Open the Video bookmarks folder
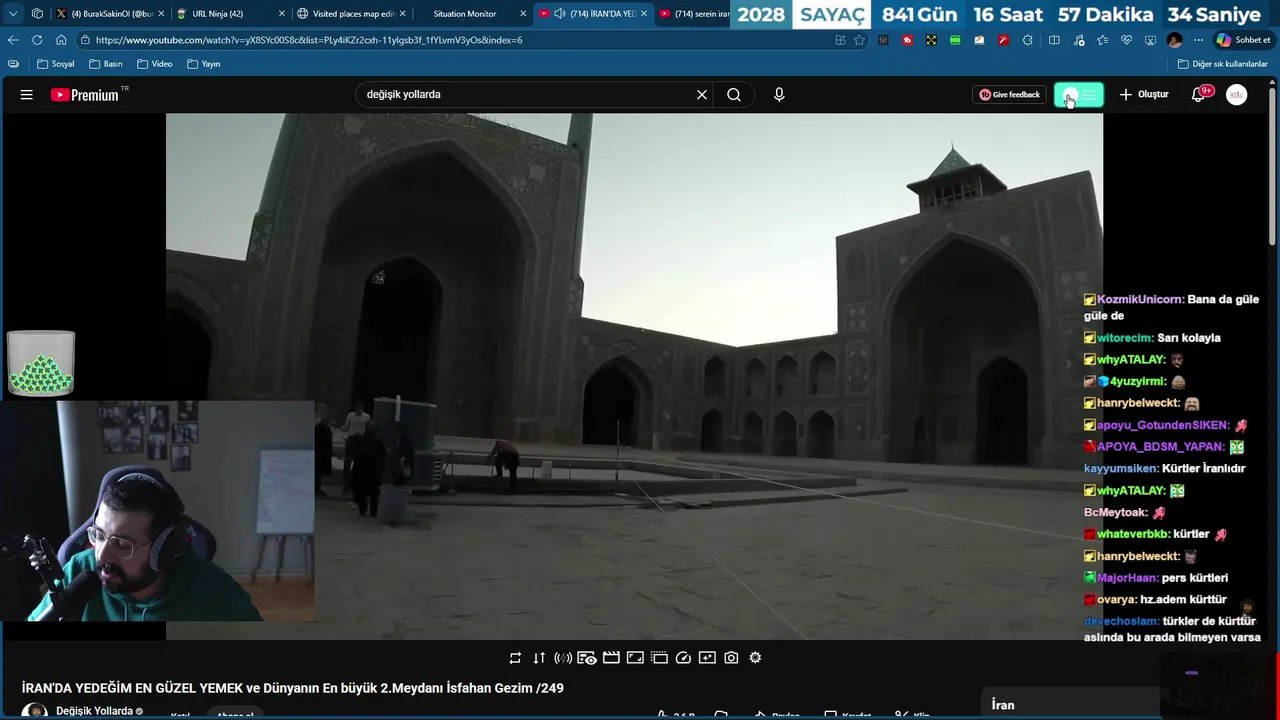This screenshot has width=1280, height=720. [155, 64]
